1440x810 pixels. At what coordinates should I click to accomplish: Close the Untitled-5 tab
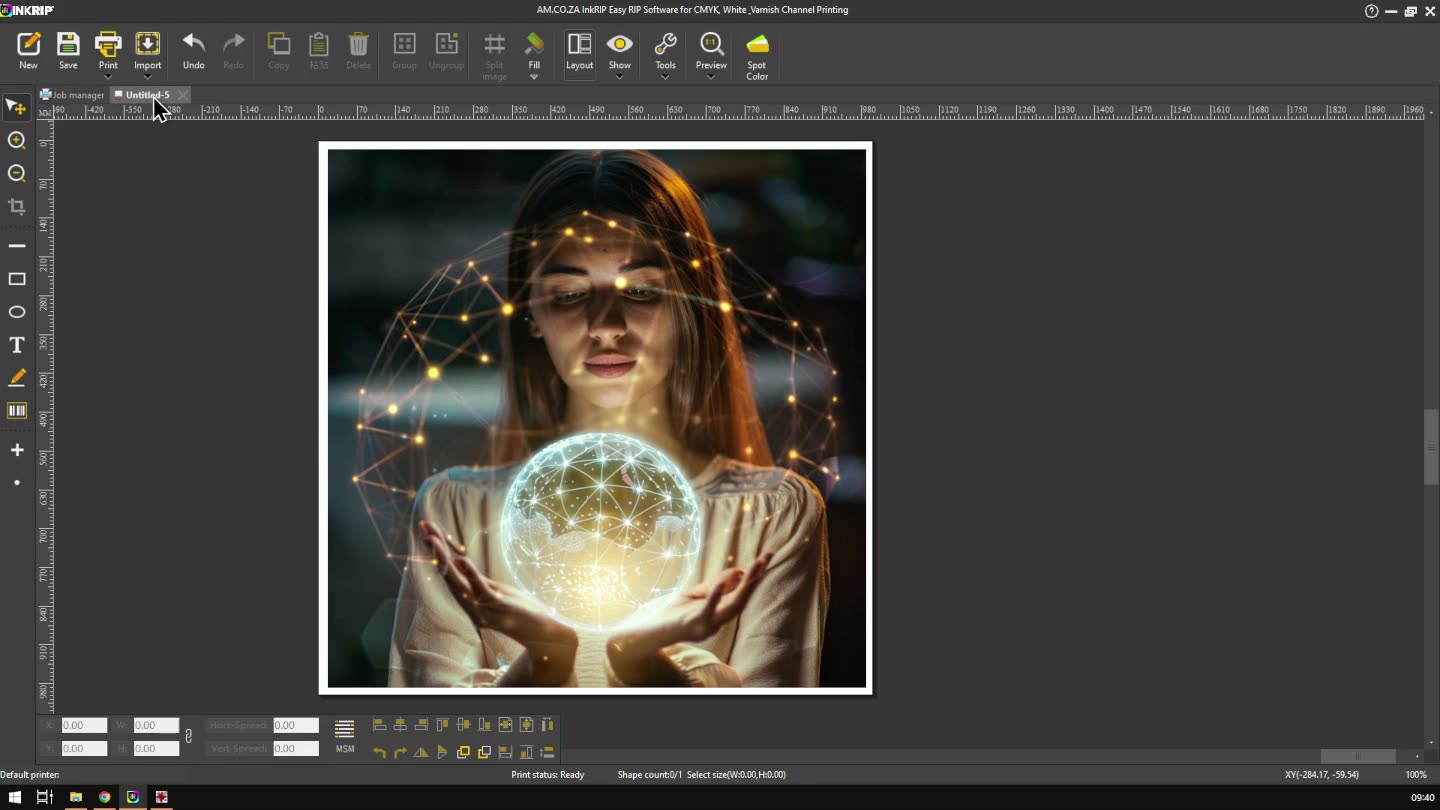click(x=182, y=95)
